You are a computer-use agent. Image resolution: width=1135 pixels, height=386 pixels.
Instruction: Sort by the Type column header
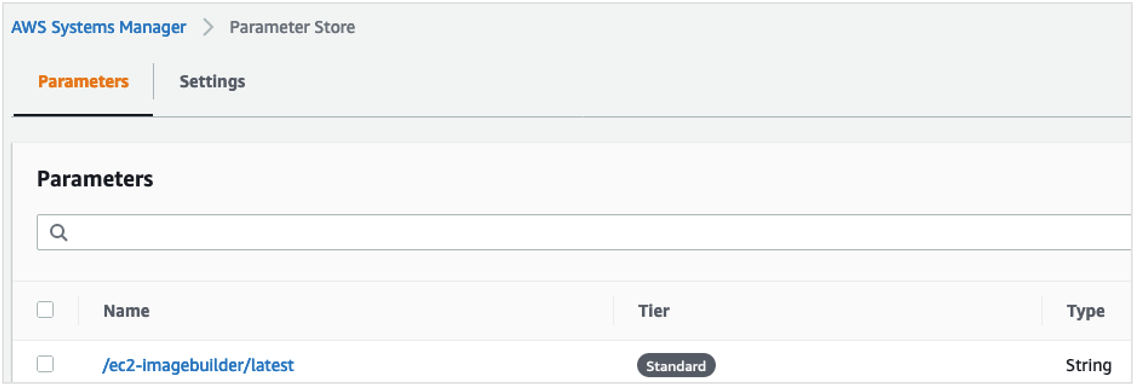pyautogui.click(x=1085, y=311)
